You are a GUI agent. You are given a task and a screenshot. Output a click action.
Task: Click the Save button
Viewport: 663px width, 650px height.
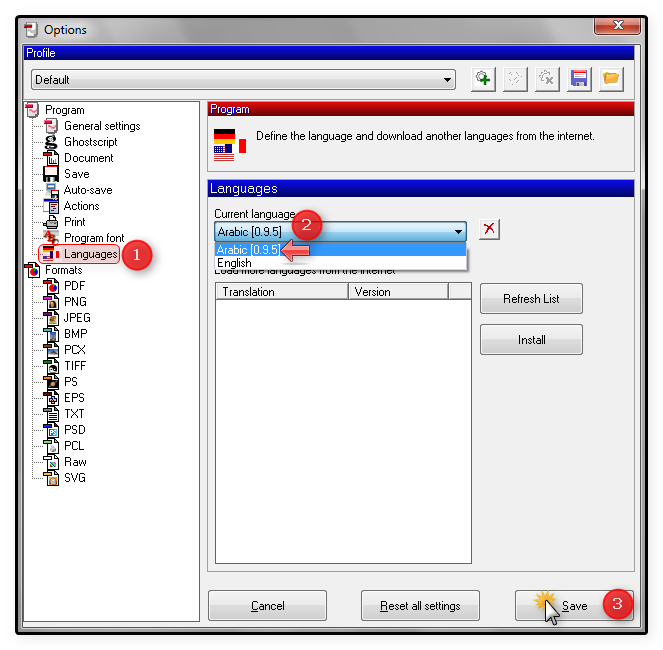(560, 606)
